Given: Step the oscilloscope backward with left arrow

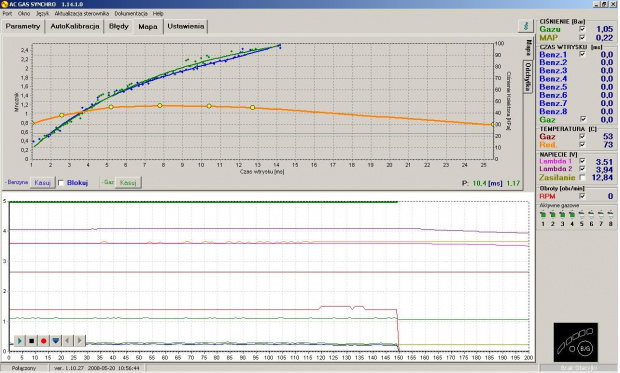Looking at the screenshot, I should click(x=68, y=340).
